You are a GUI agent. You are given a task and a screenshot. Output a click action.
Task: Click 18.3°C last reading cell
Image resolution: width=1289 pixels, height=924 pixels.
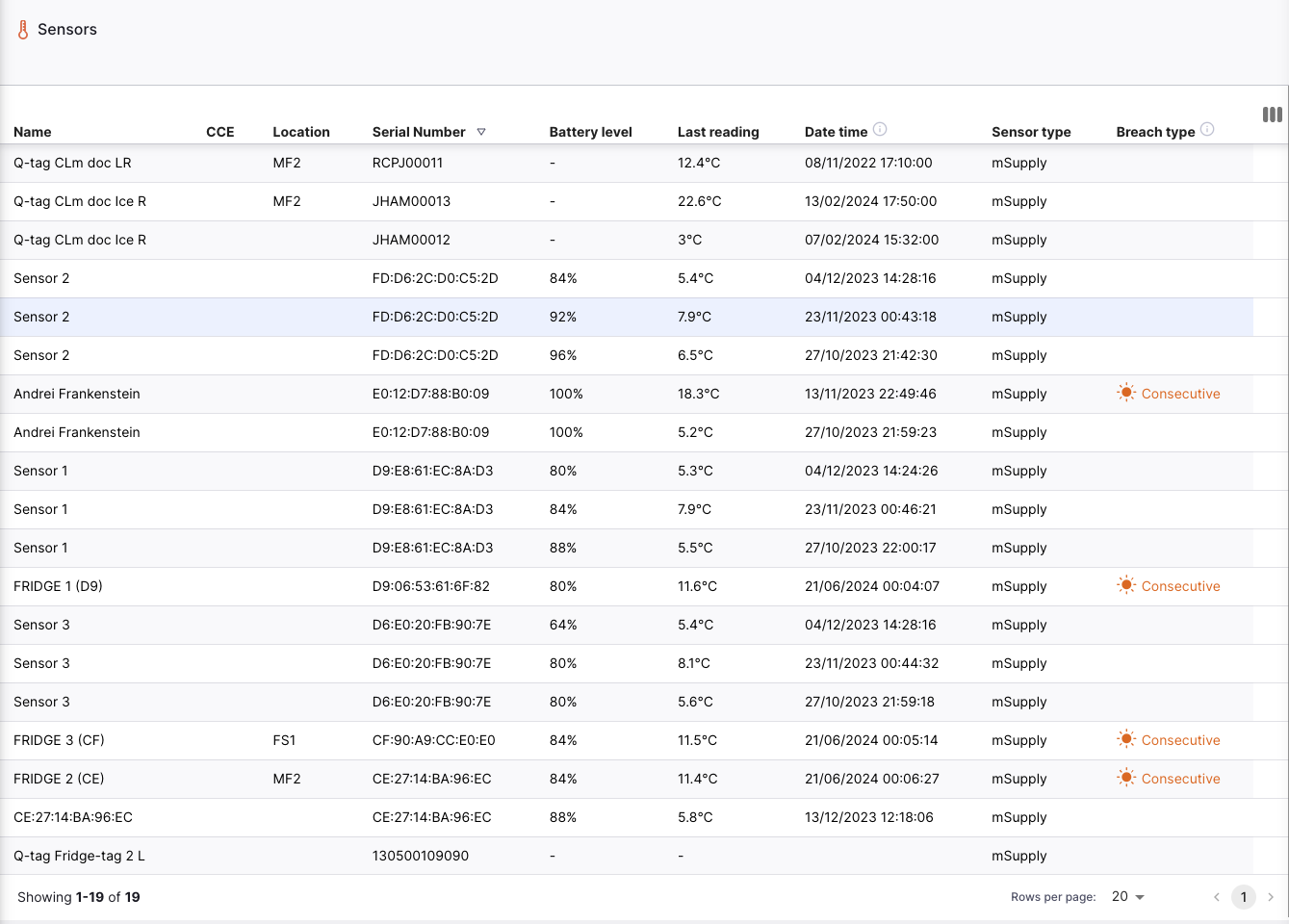[x=698, y=394]
